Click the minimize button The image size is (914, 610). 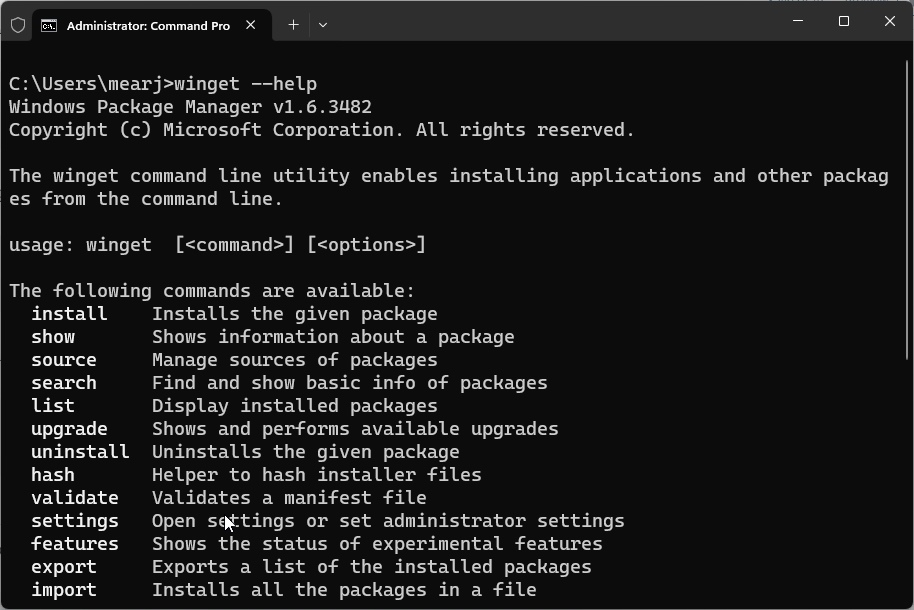tap(797, 21)
